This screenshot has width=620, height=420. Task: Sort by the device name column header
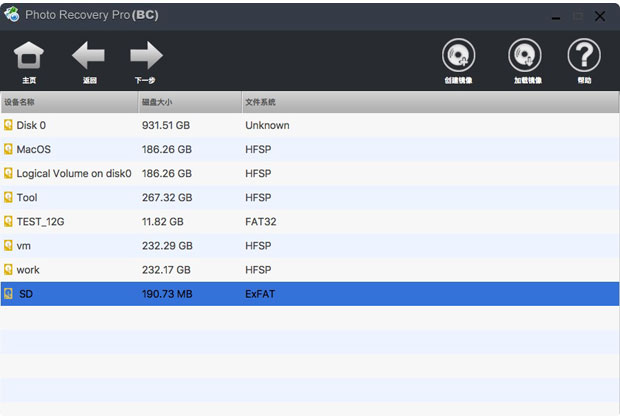pos(69,102)
